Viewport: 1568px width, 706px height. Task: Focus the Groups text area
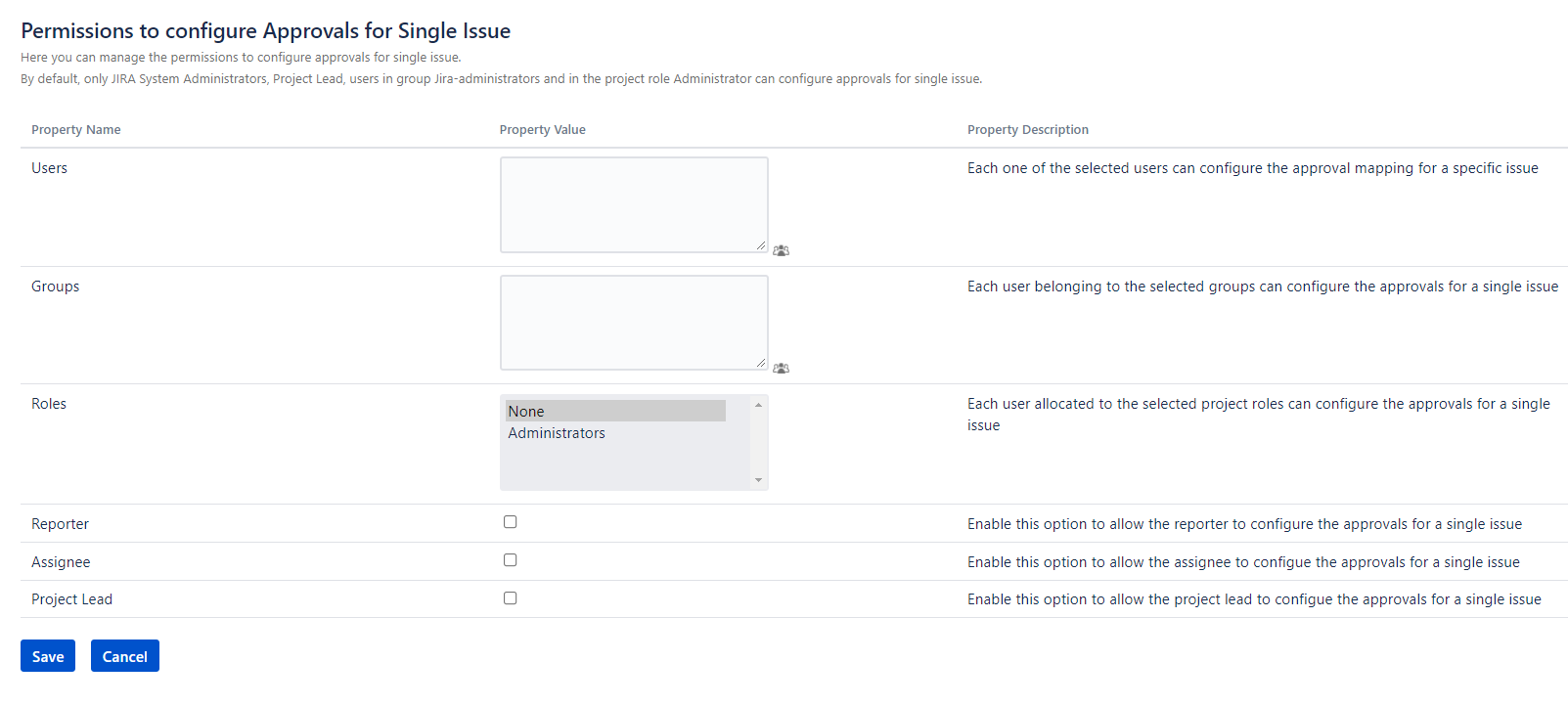(633, 322)
